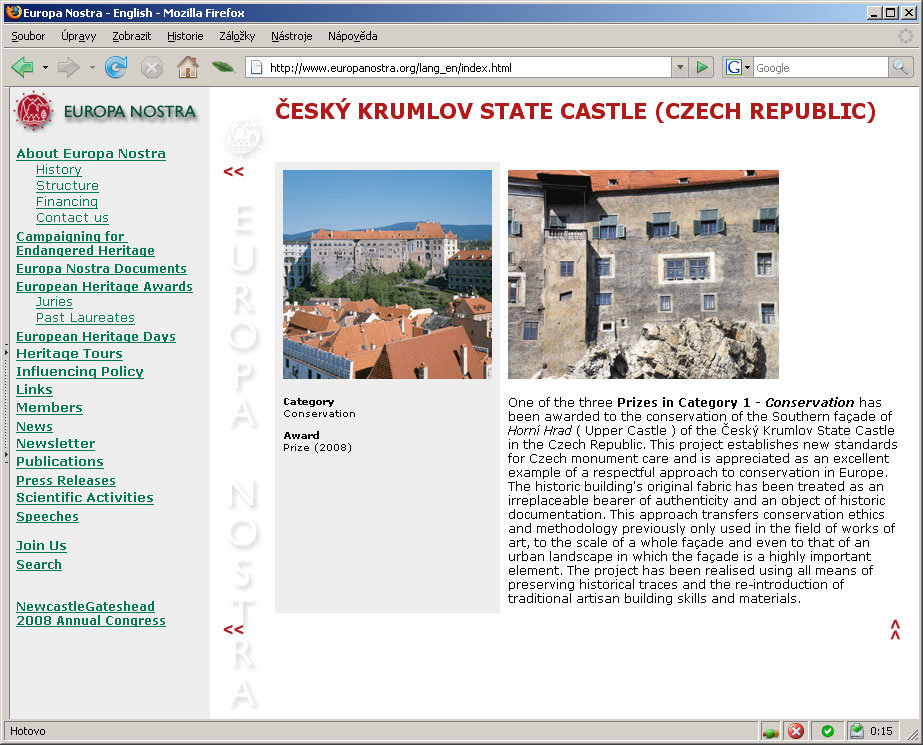Open the Historie menu
923x745 pixels.
(185, 36)
